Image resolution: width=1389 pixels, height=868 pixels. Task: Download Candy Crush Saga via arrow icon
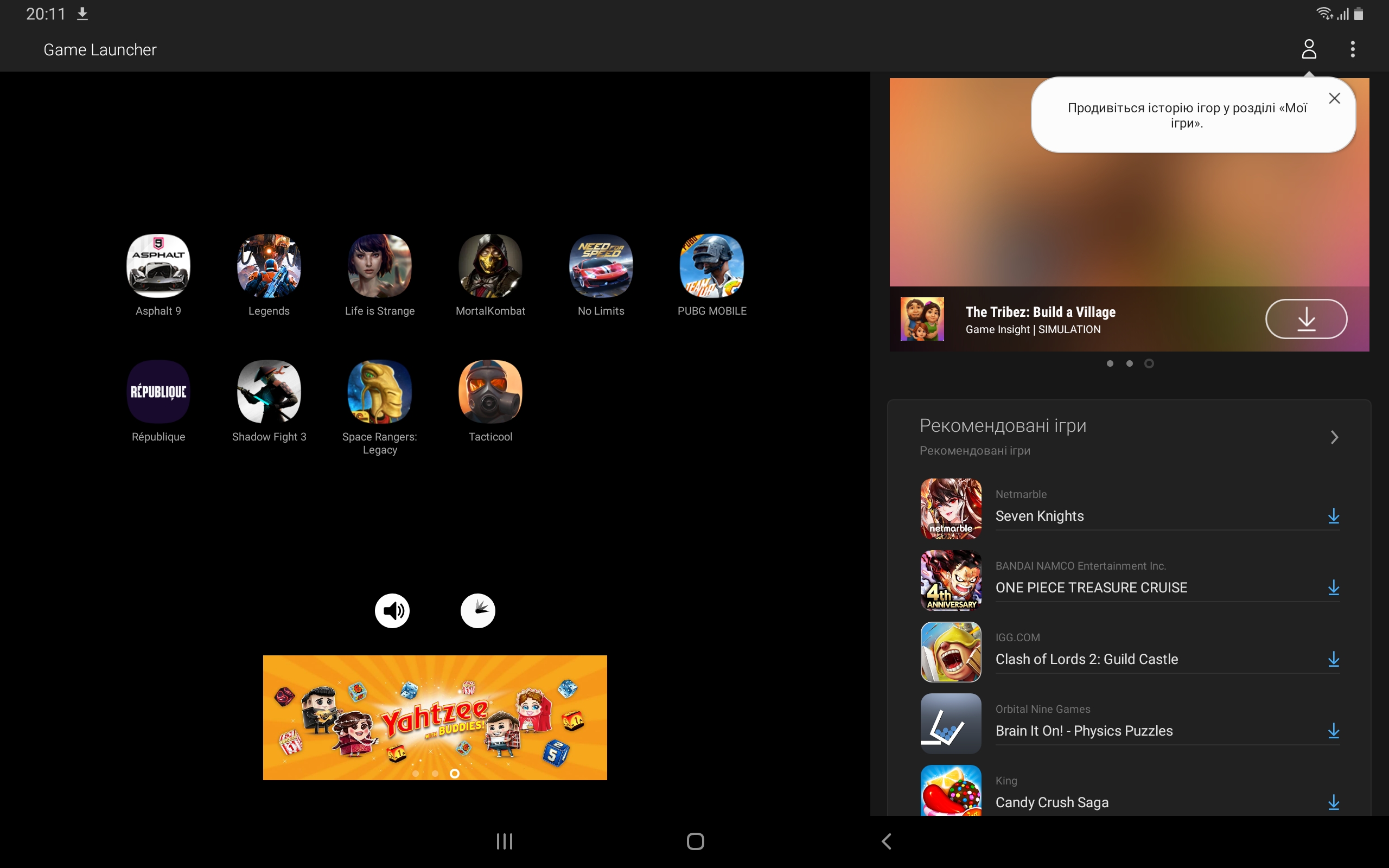point(1333,802)
